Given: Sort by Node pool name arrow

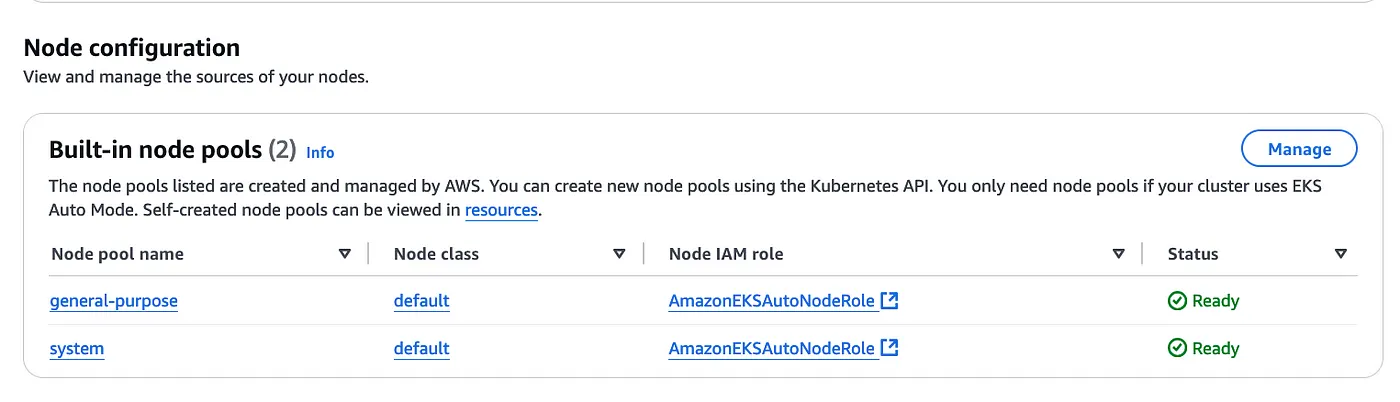Looking at the screenshot, I should tap(345, 254).
